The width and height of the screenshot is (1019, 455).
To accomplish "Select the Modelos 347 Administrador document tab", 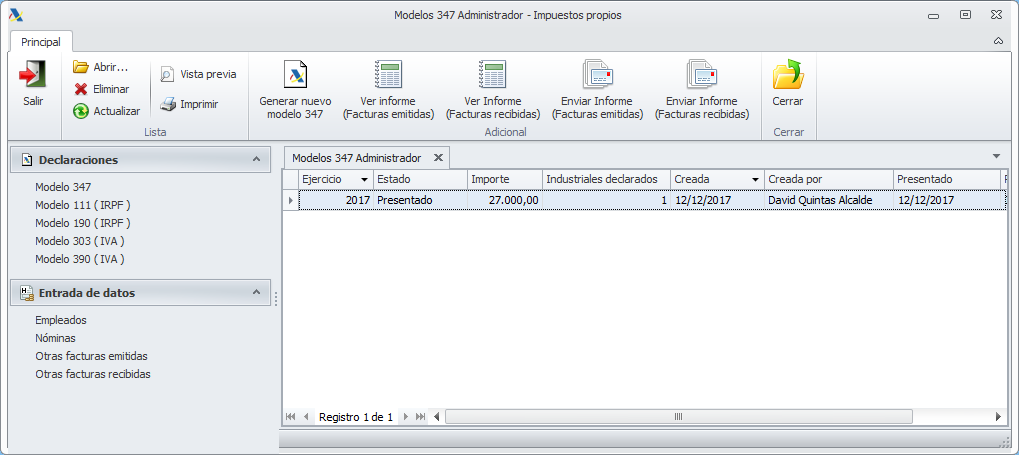I will coord(357,157).
